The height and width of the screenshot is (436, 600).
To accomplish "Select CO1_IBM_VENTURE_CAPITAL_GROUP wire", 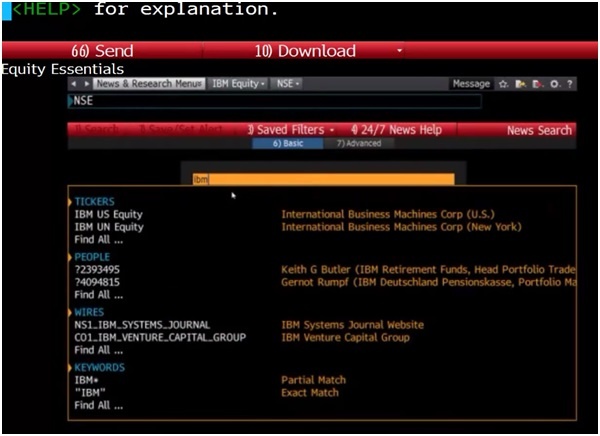I will pos(160,338).
